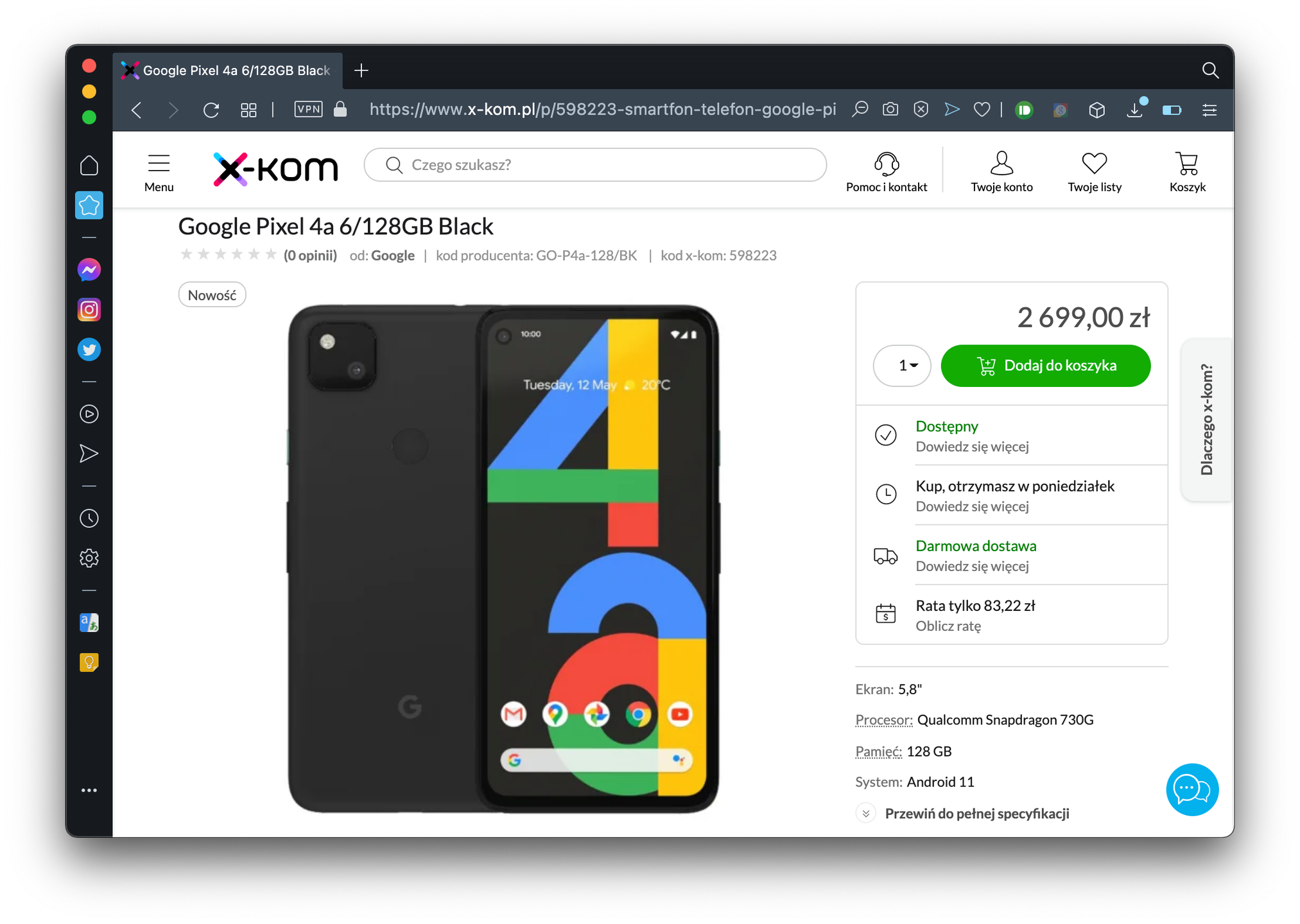Toggle the VPN badge

pos(308,109)
